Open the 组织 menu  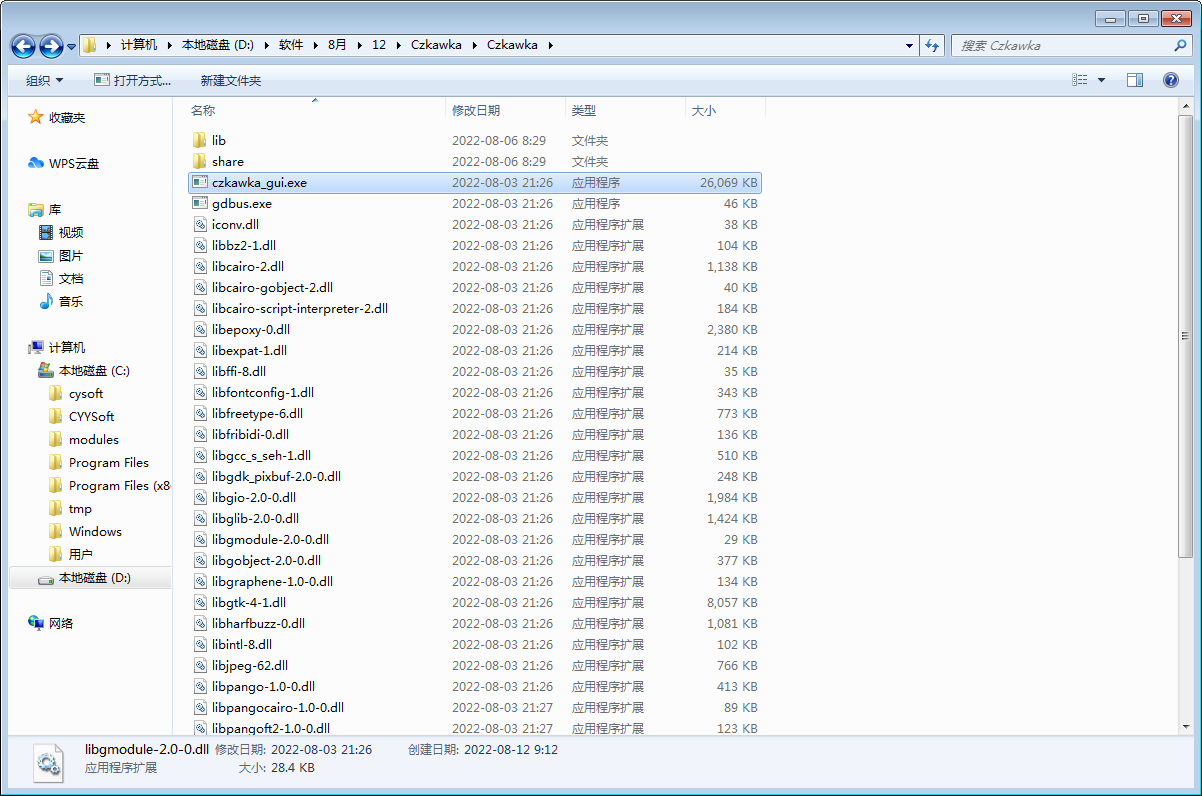(44, 80)
